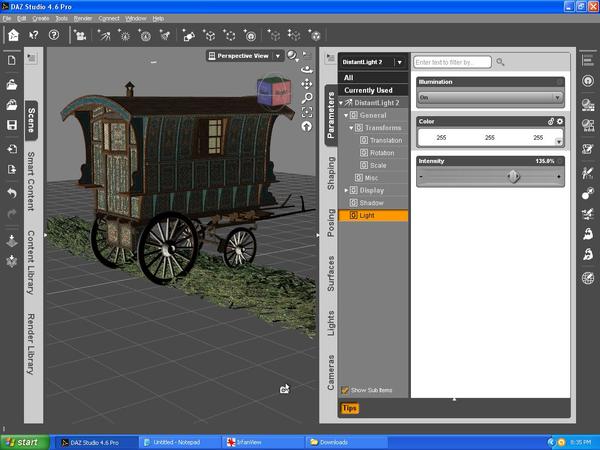Image resolution: width=600 pixels, height=450 pixels.
Task: Click the align lines icon atop right toolbar
Action: point(588,60)
